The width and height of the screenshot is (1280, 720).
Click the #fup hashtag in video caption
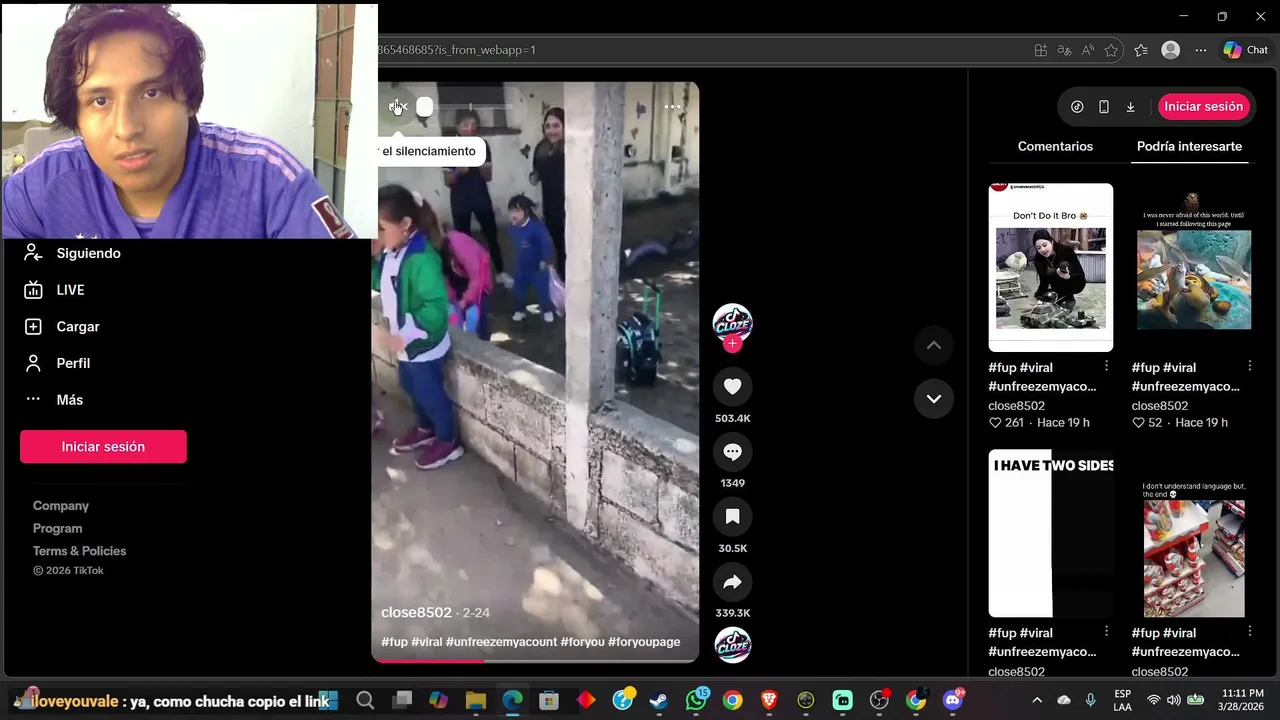tap(394, 642)
